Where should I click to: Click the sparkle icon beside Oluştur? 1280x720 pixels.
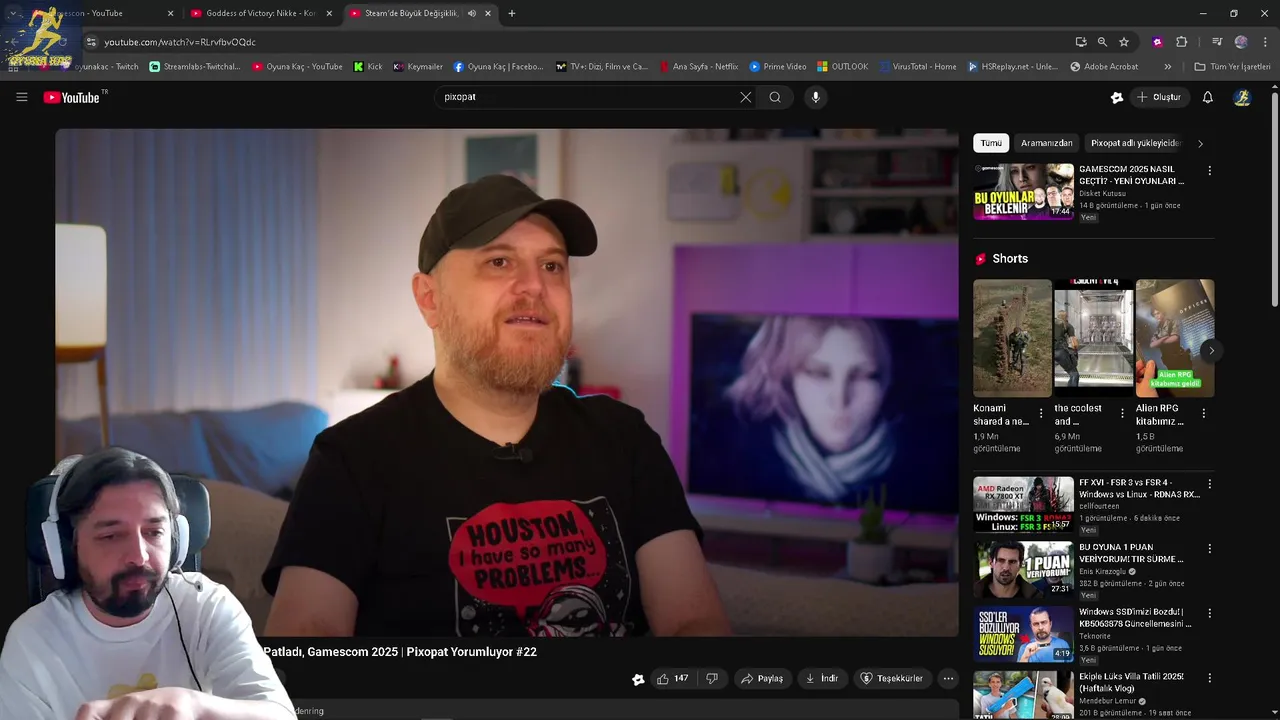coord(1117,97)
